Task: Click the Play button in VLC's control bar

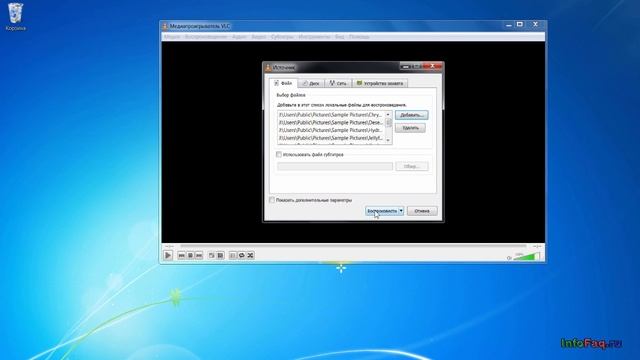Action: pos(168,255)
